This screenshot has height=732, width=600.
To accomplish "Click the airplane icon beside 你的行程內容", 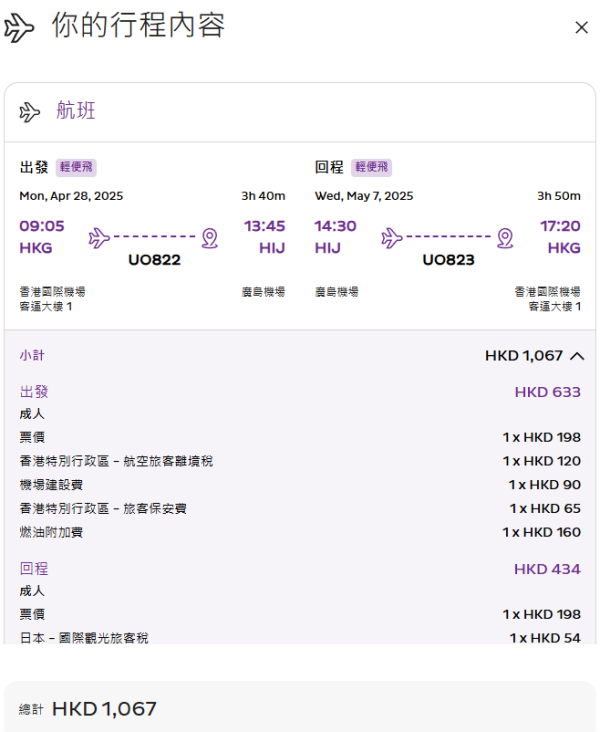I will coord(19,28).
